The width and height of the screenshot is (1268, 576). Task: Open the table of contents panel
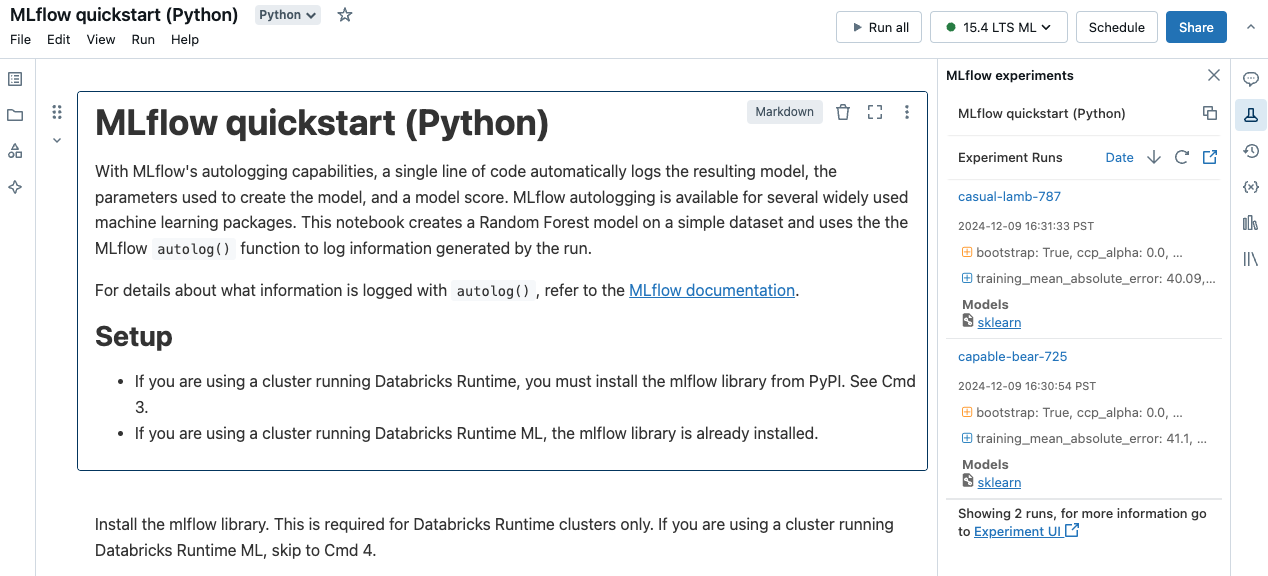tap(14, 78)
